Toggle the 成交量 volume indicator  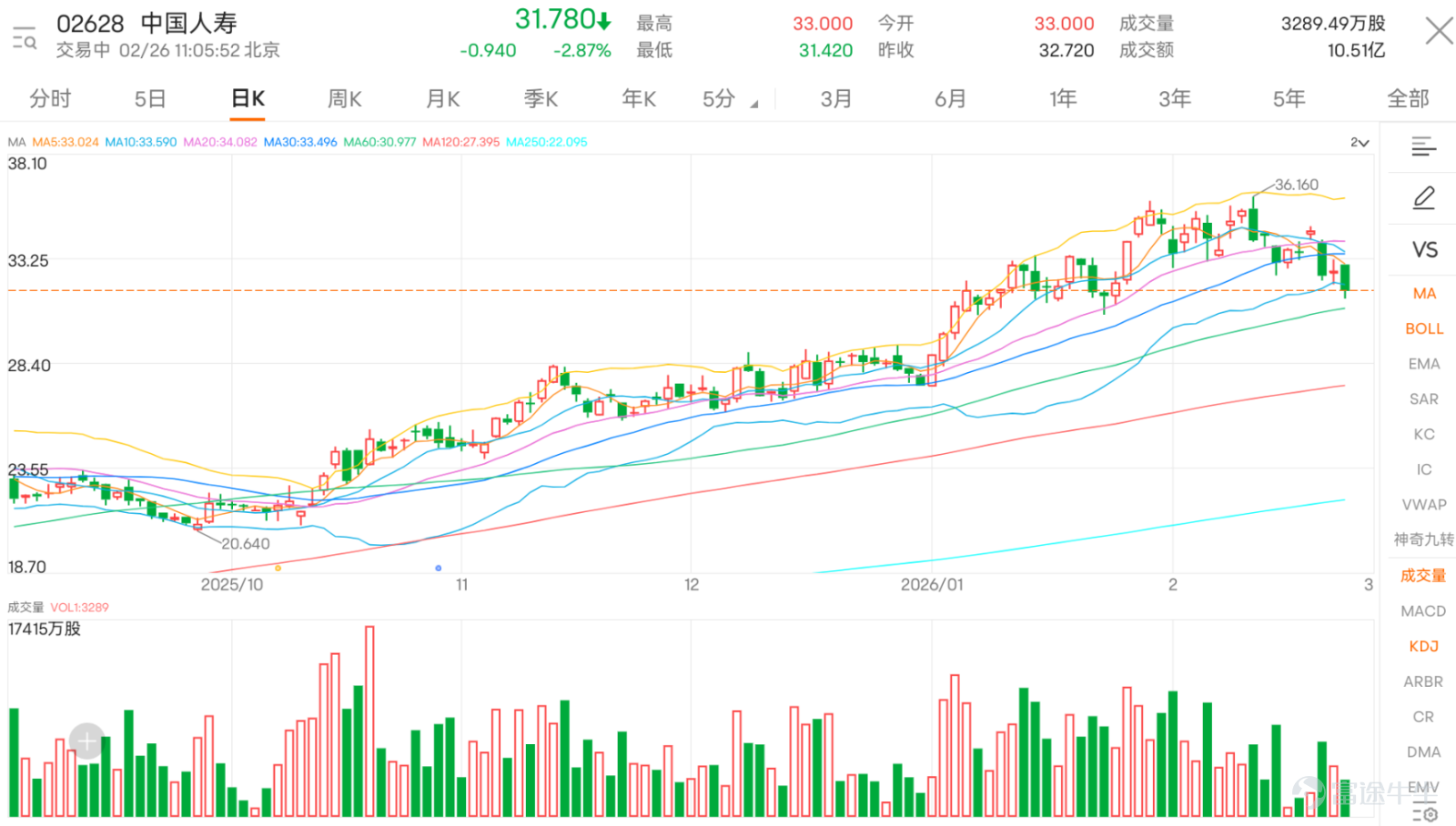coord(1424,575)
